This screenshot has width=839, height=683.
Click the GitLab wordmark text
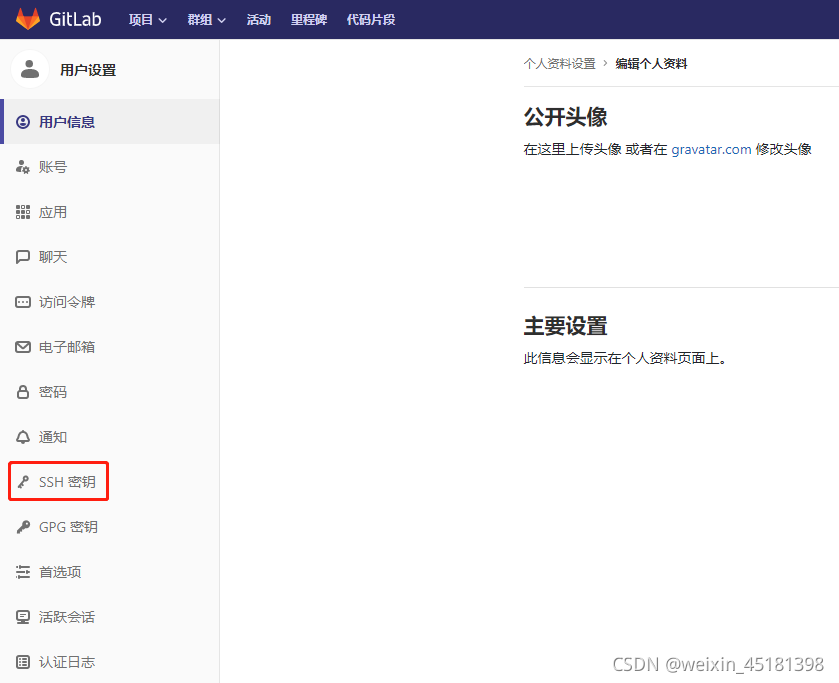click(x=75, y=19)
